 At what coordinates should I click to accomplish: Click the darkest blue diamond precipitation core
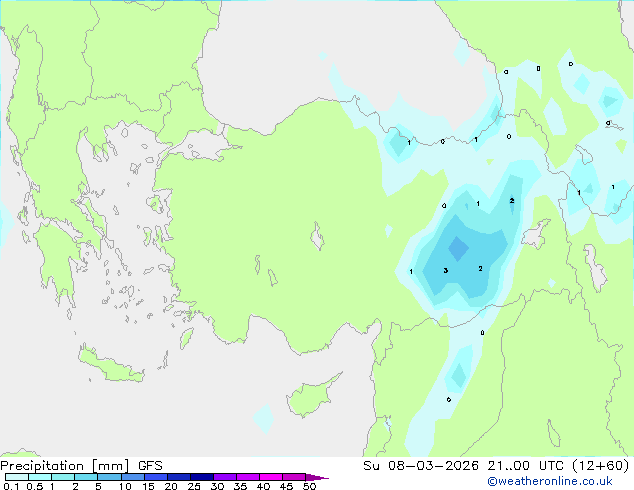click(458, 249)
